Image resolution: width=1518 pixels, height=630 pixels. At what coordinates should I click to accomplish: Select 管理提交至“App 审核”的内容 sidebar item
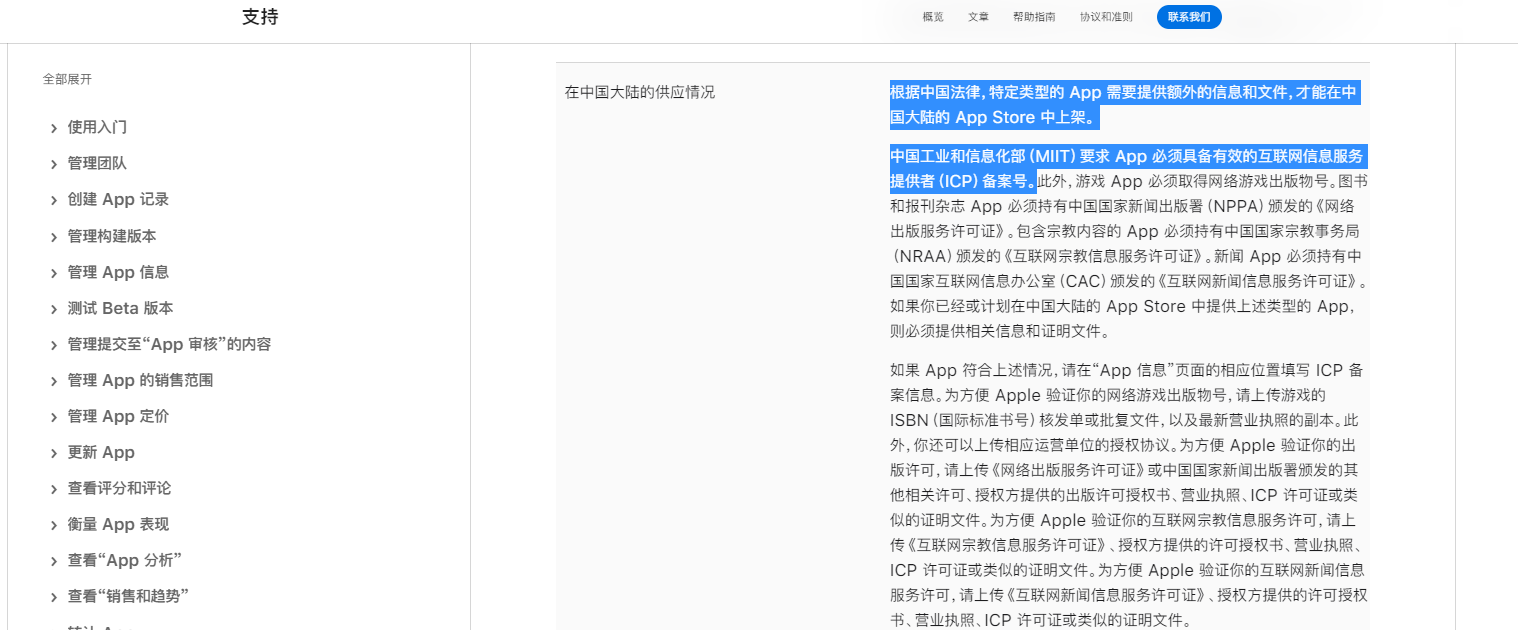click(x=169, y=344)
